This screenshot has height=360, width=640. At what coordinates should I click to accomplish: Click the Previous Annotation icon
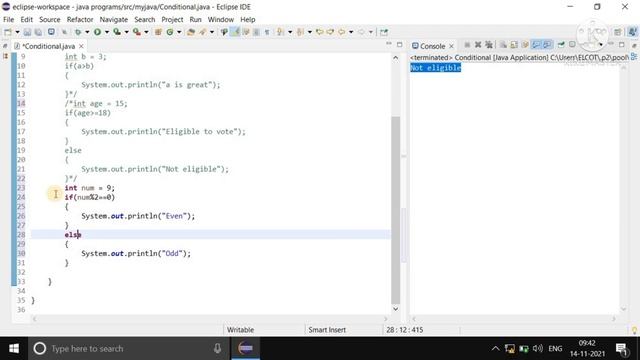(300, 32)
